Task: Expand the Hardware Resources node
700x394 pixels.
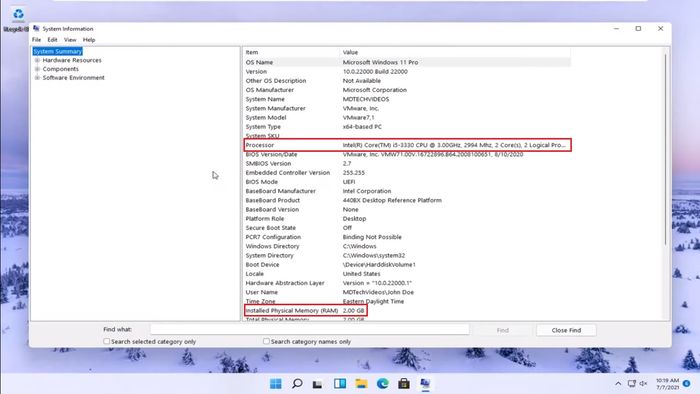Action: (x=38, y=60)
